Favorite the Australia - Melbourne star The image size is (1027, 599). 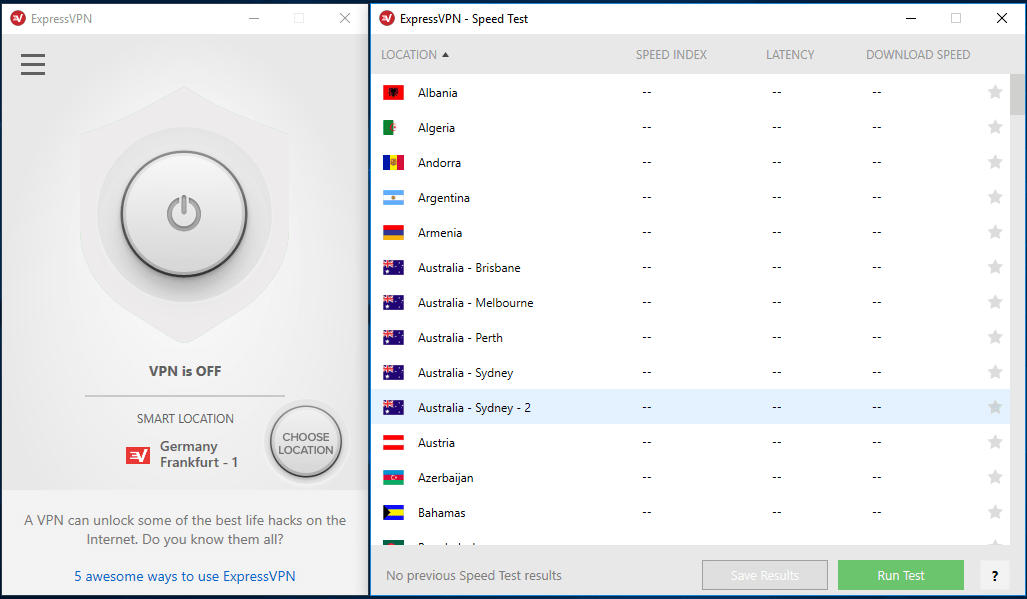[x=995, y=302]
